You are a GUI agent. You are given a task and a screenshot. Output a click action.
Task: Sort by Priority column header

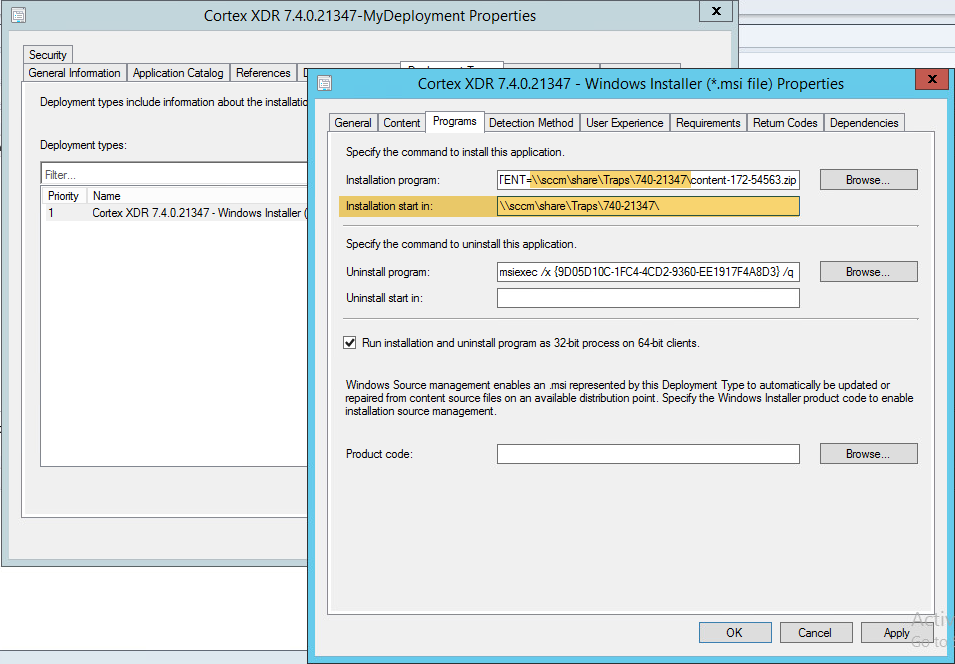click(63, 196)
